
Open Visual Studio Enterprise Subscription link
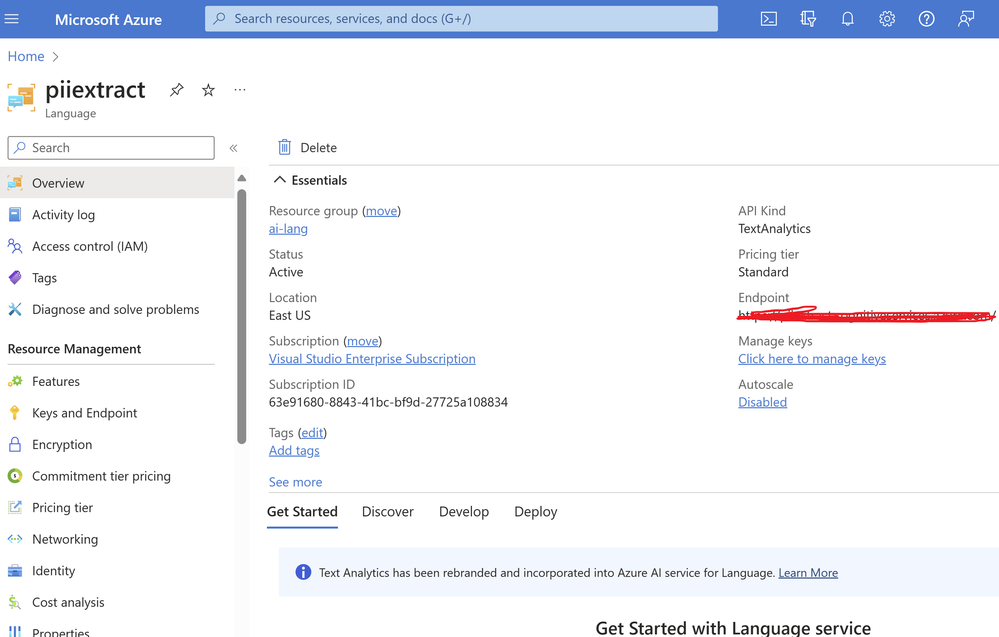click(372, 359)
